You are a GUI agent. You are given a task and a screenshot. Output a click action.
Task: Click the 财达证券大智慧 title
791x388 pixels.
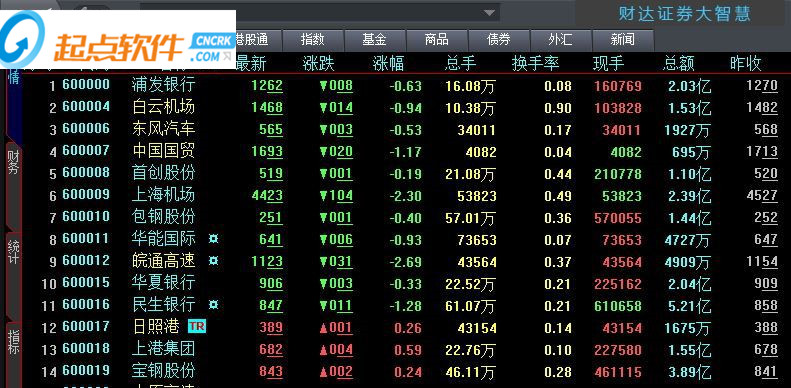coord(684,14)
